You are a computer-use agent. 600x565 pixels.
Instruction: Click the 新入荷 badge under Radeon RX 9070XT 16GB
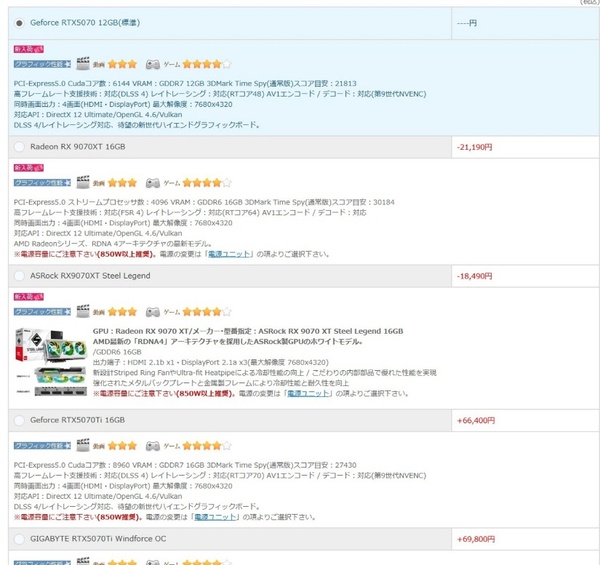pos(29,168)
